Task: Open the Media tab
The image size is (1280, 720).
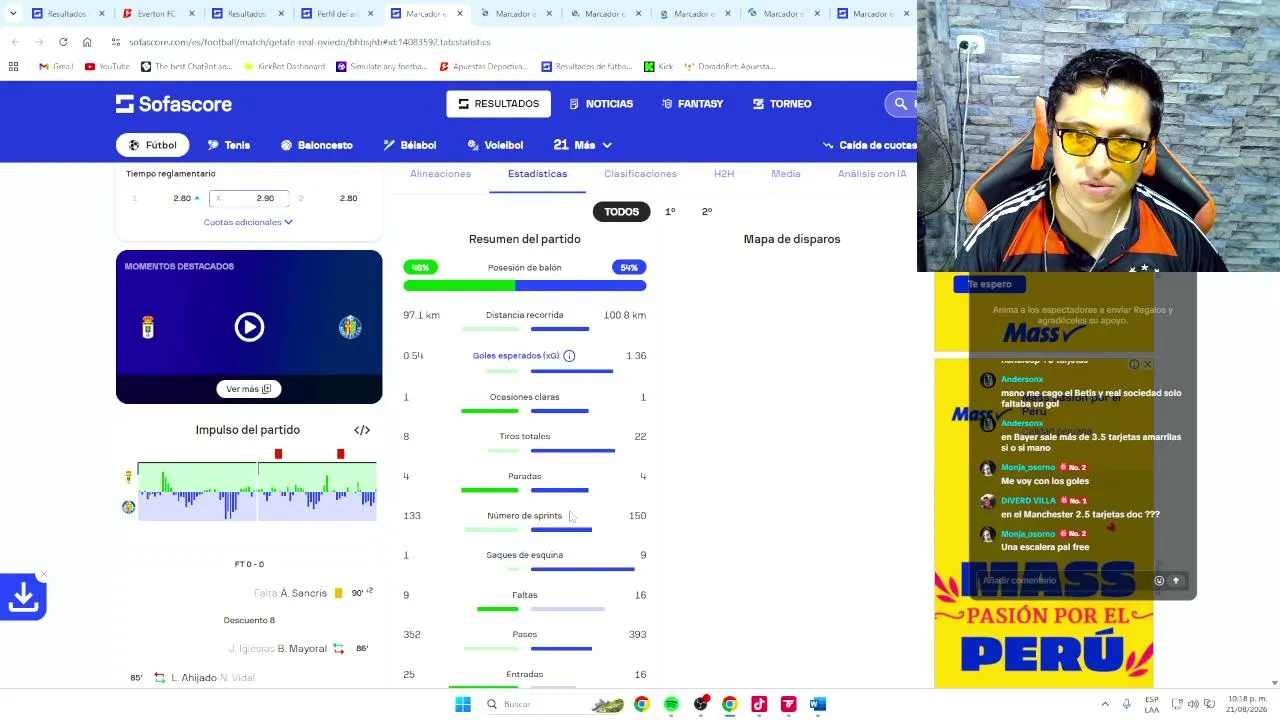Action: coord(786,174)
